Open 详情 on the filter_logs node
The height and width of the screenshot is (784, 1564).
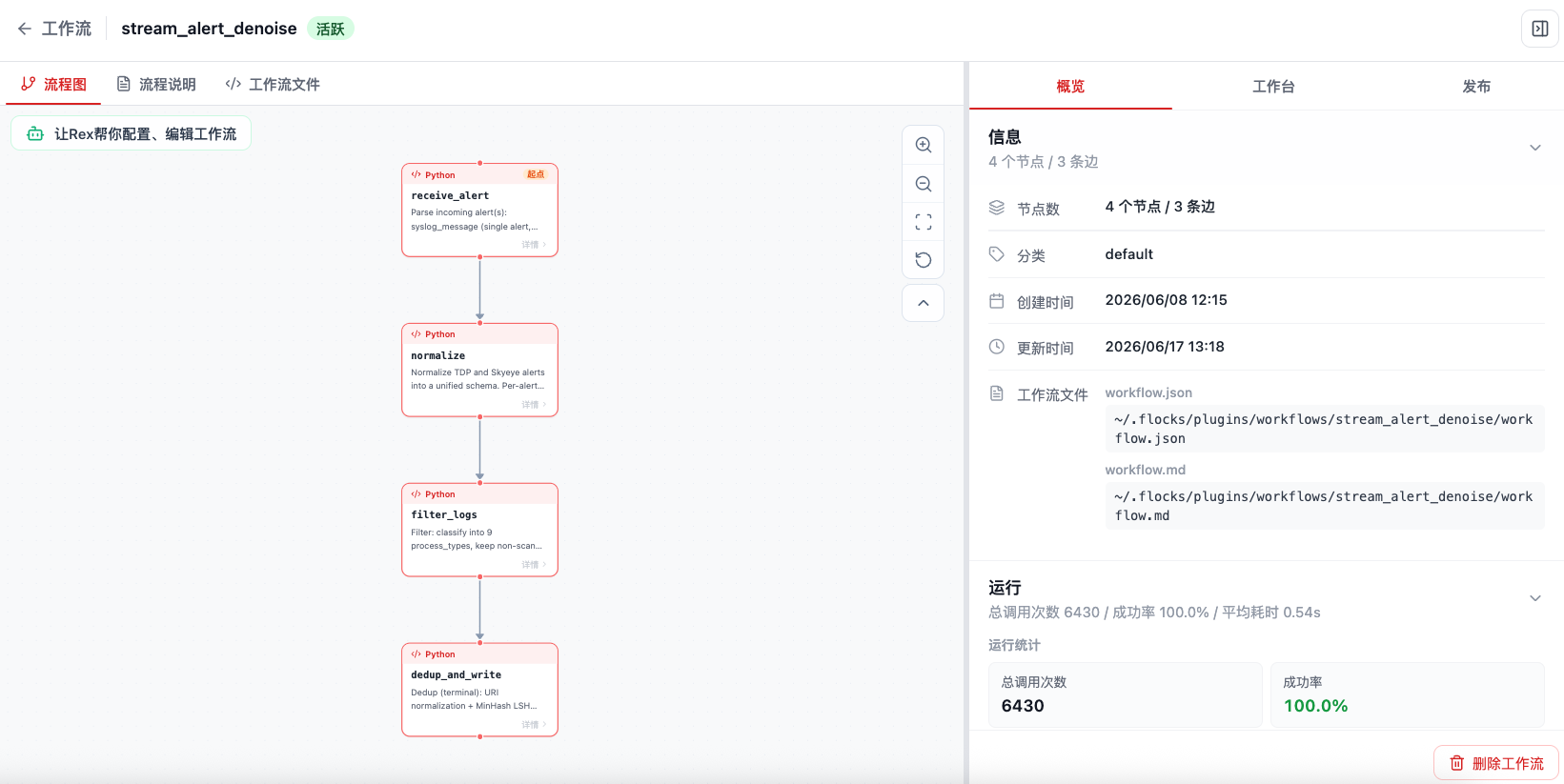point(534,565)
